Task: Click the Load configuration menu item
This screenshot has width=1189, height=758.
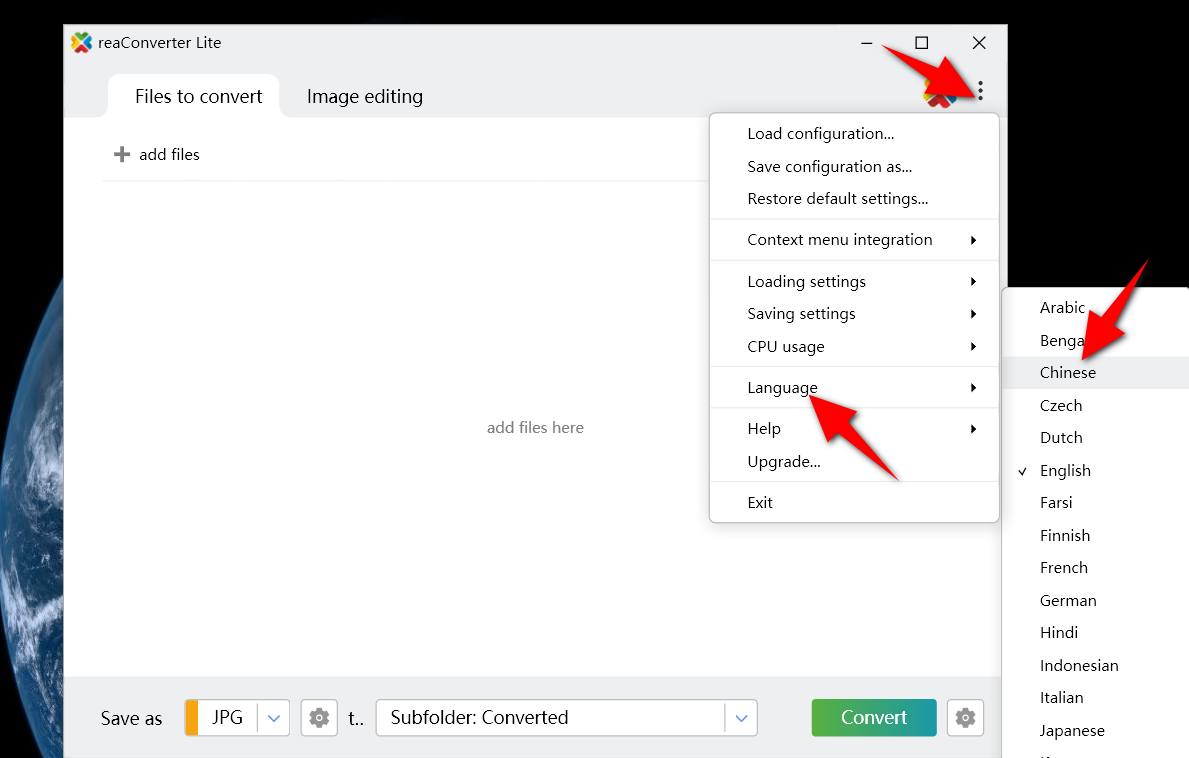Action: pos(821,133)
